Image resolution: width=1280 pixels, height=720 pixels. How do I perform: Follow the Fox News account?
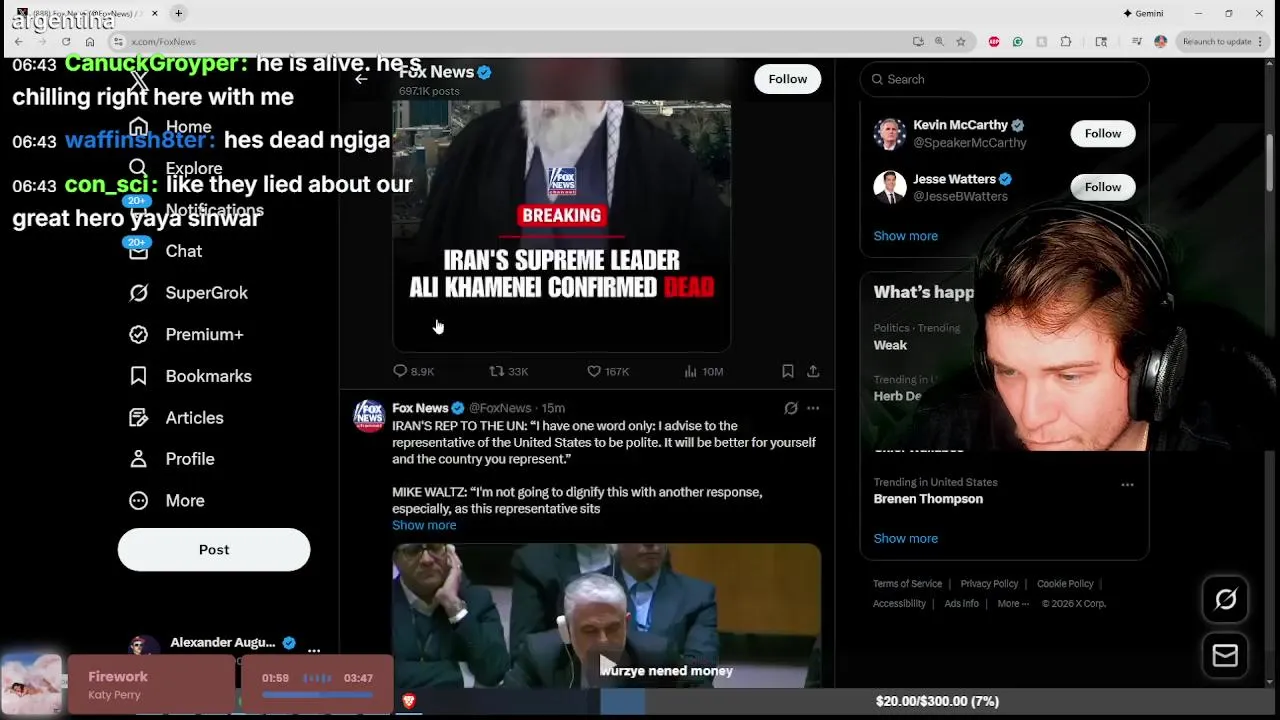[x=788, y=79]
